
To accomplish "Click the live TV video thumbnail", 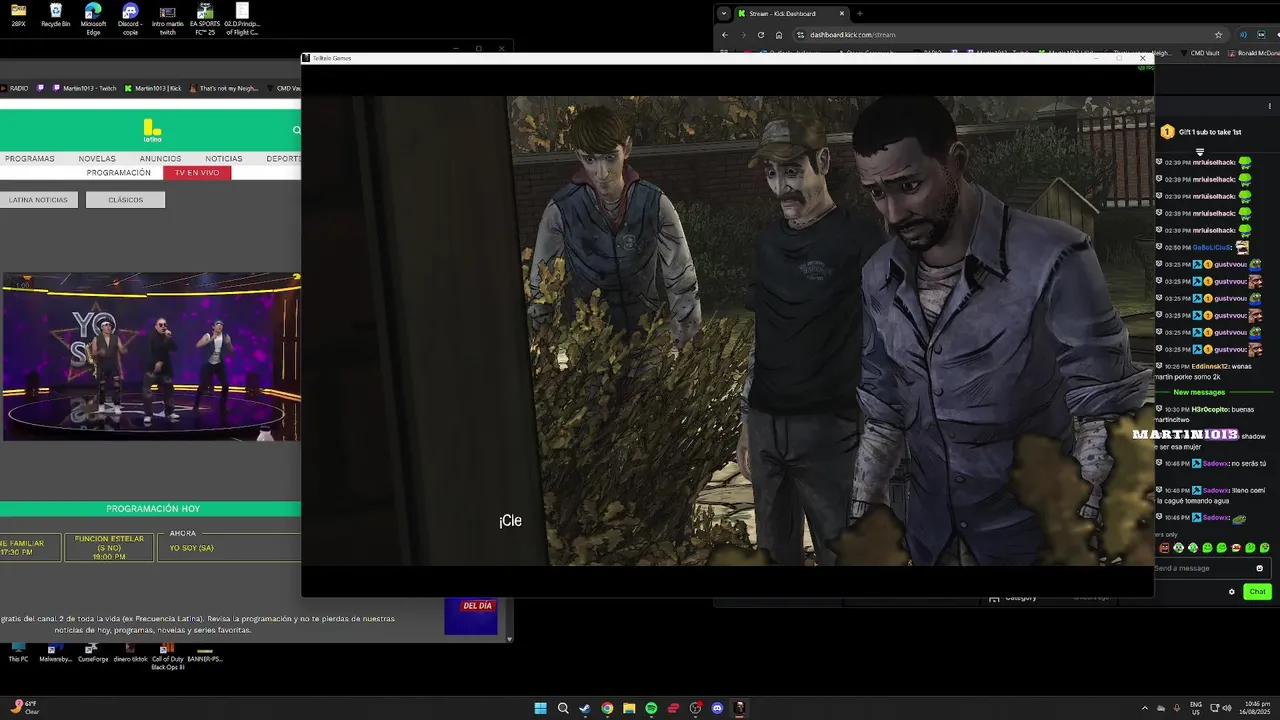I will 151,357.
